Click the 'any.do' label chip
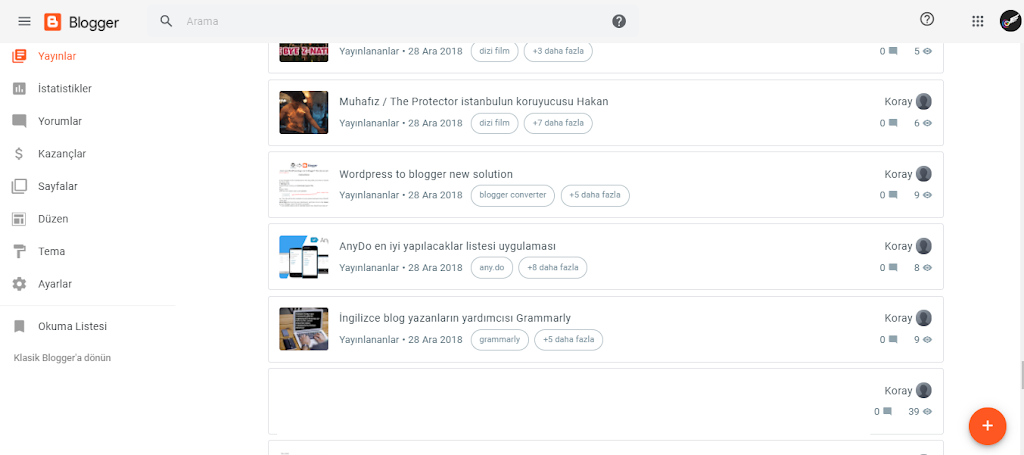 point(492,268)
